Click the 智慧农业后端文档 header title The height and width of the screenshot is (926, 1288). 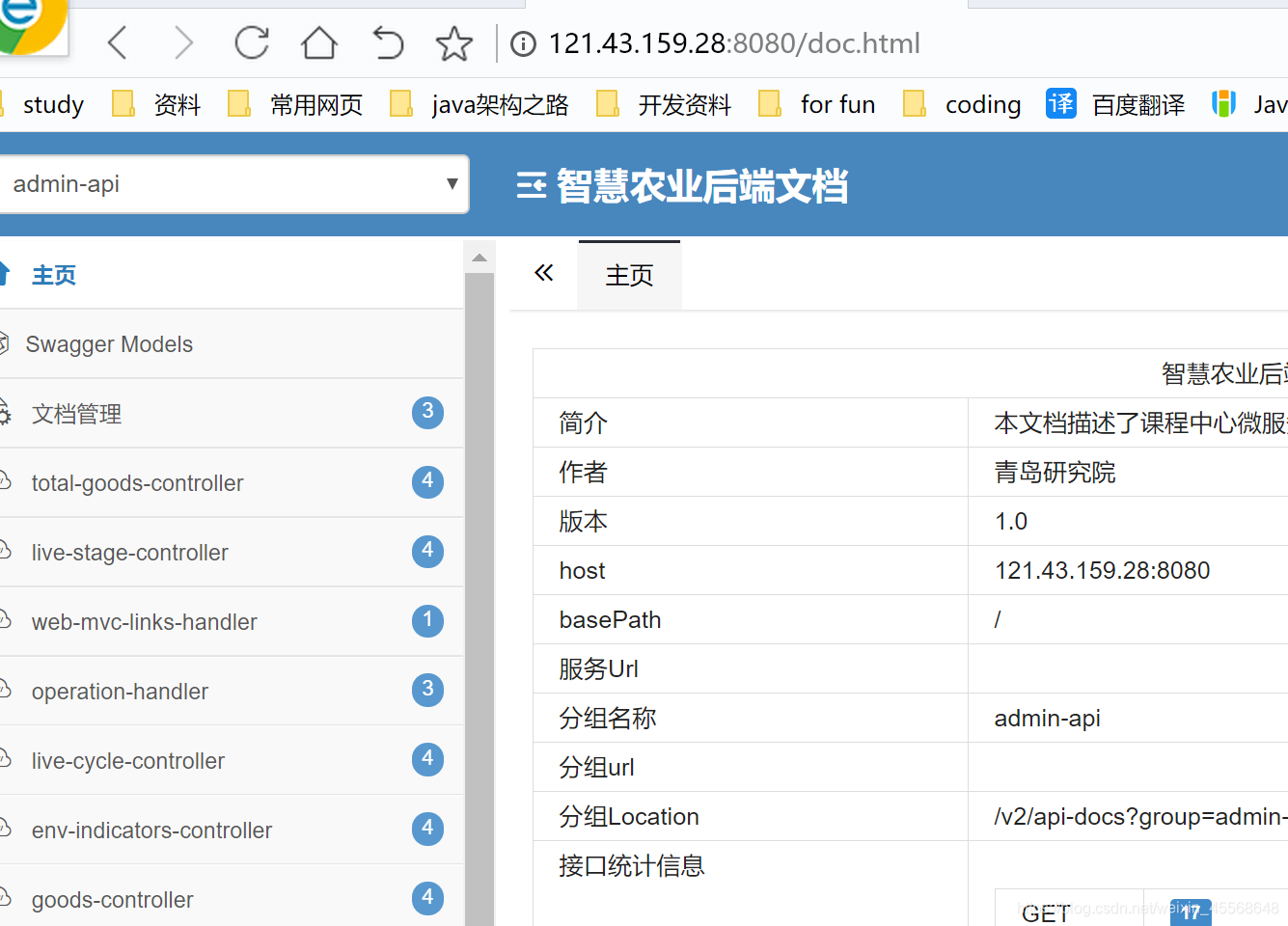click(702, 186)
